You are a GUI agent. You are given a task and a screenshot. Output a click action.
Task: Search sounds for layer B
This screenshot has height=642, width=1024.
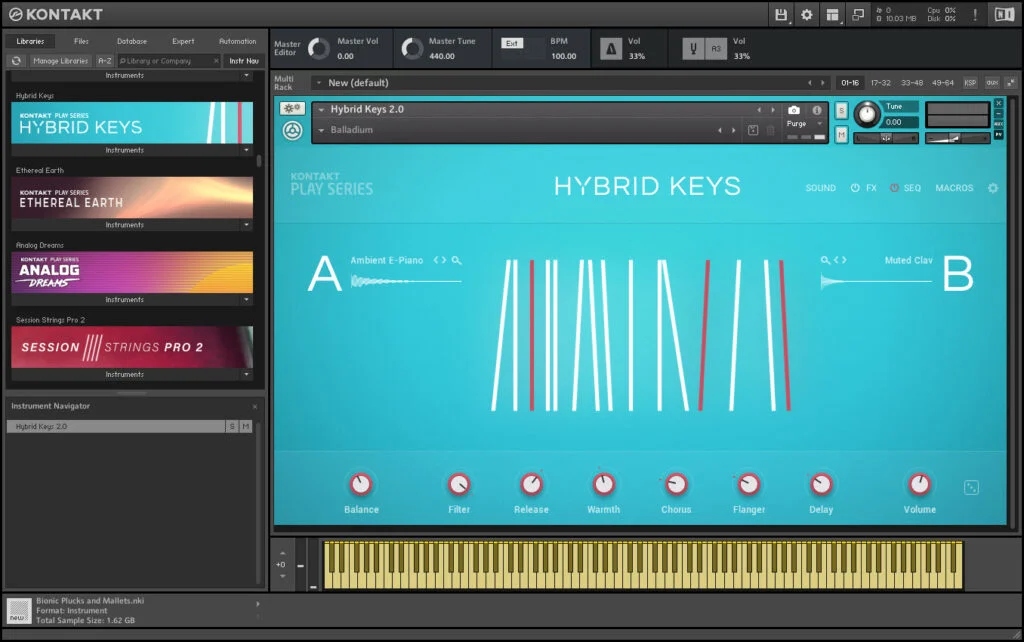(x=825, y=260)
